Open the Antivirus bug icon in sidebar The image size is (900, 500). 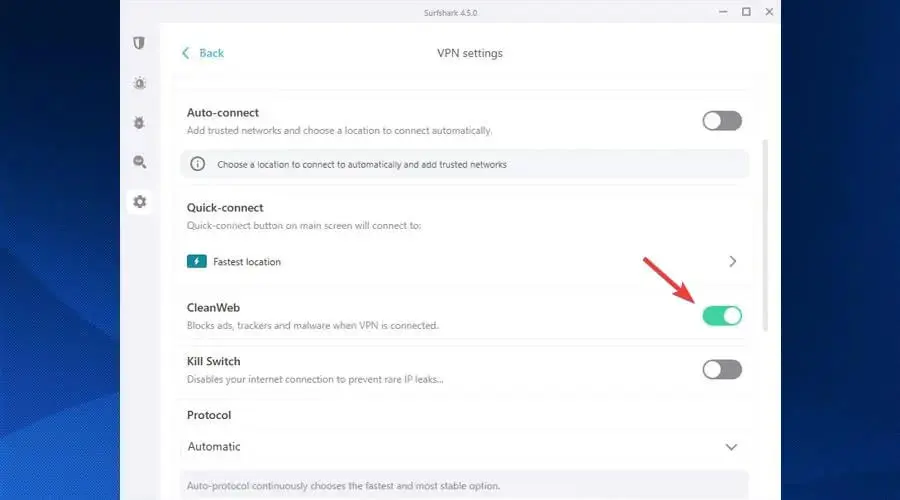click(x=139, y=122)
